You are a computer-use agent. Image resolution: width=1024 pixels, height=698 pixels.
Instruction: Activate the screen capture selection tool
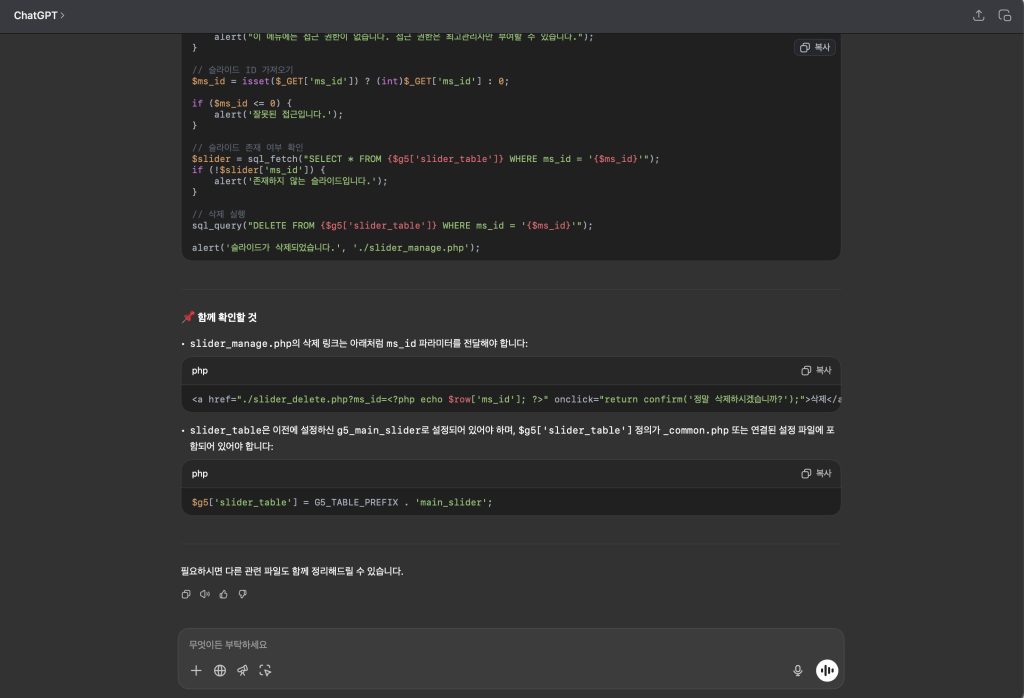tap(265, 671)
